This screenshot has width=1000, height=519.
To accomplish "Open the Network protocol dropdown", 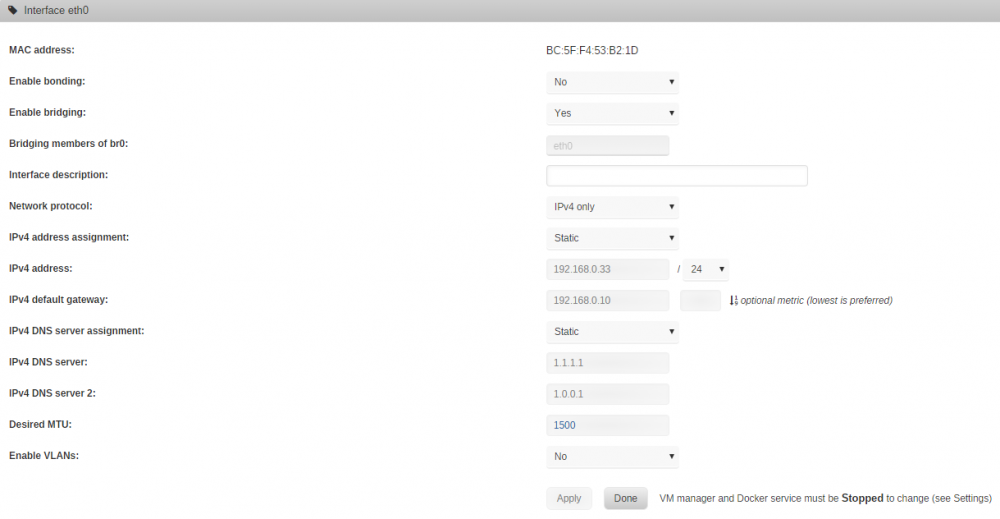I will click(612, 207).
